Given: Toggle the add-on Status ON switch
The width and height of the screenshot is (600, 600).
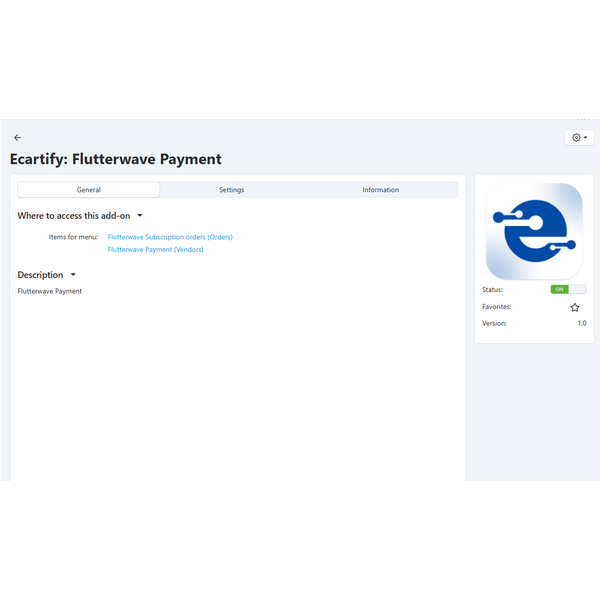Looking at the screenshot, I should (568, 289).
